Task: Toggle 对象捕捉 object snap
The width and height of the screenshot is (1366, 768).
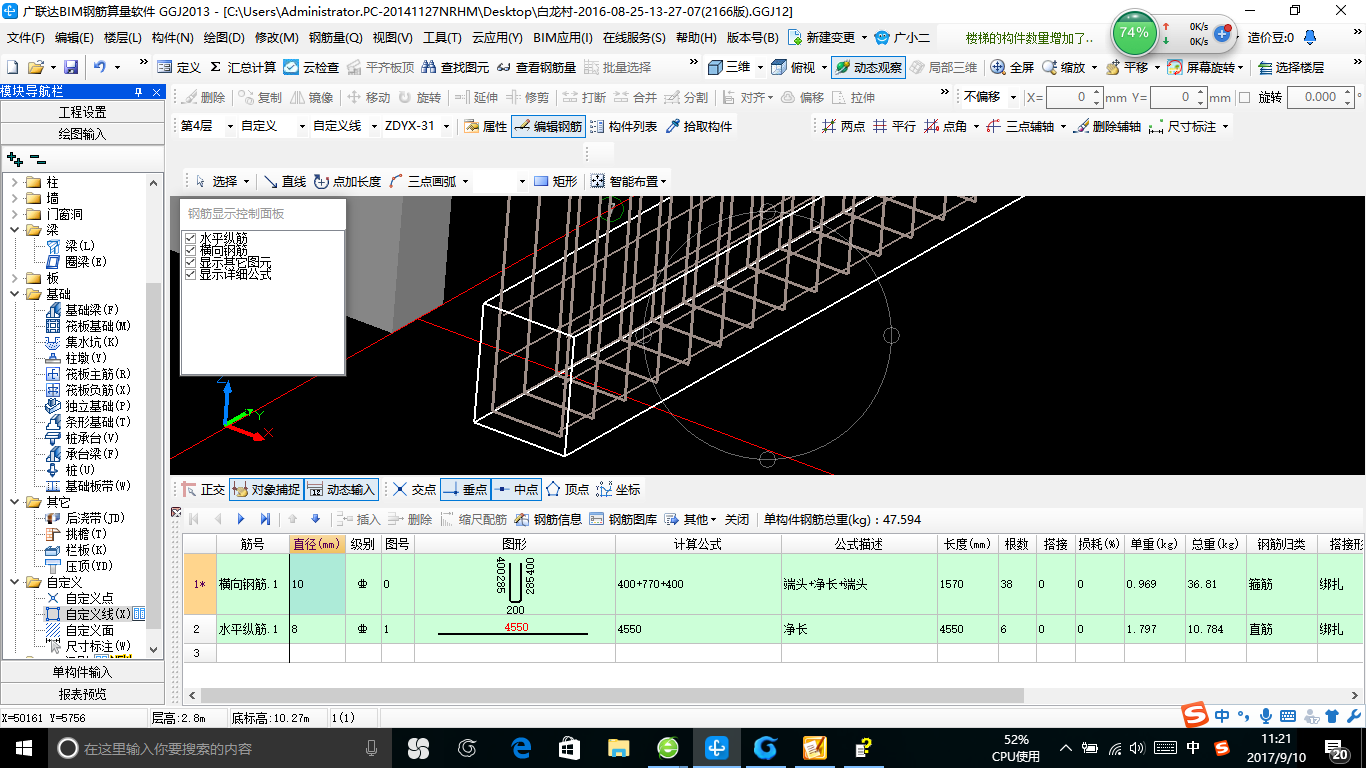Action: pyautogui.click(x=266, y=489)
